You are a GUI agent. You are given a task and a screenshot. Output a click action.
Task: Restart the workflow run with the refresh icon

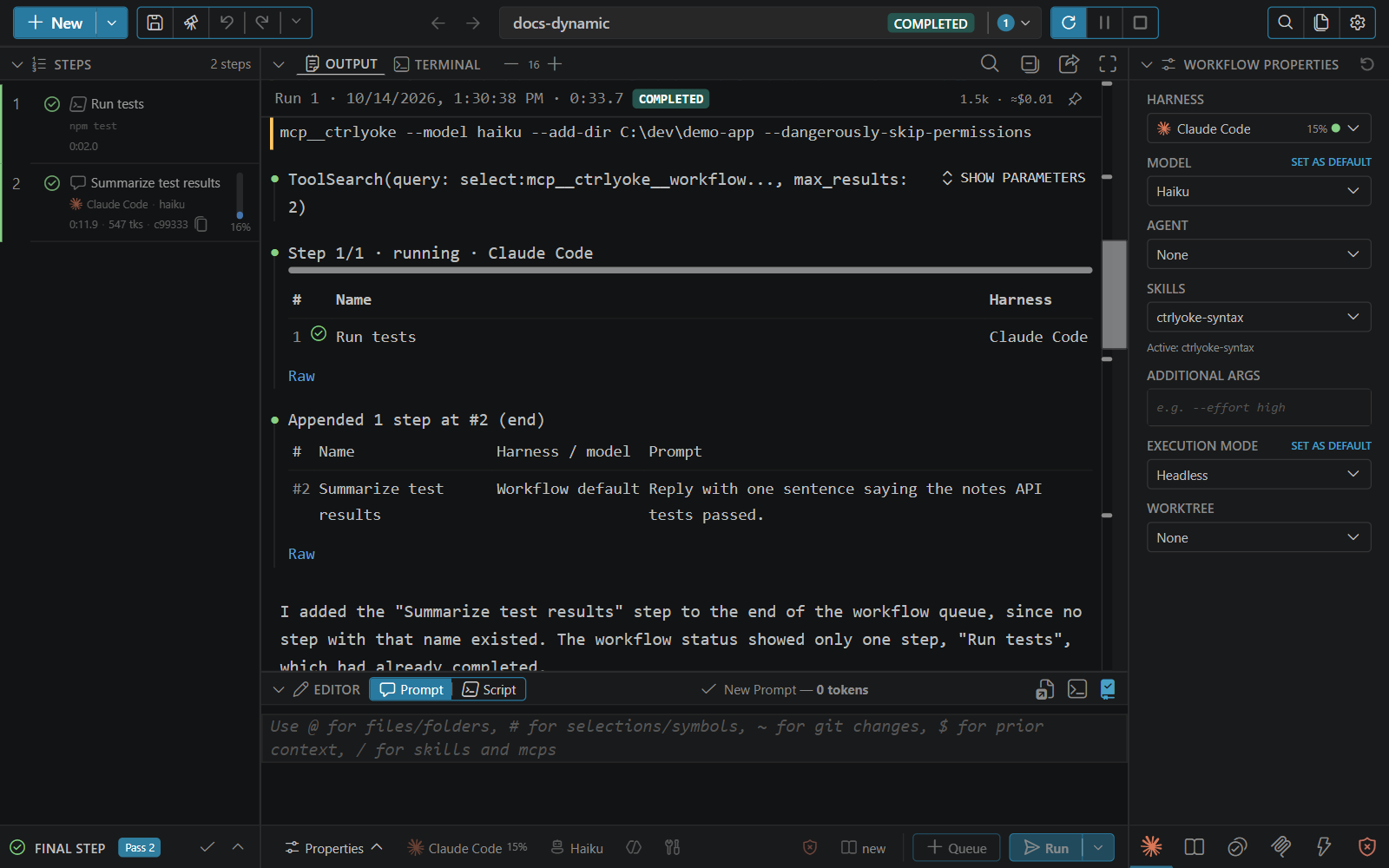click(x=1069, y=23)
